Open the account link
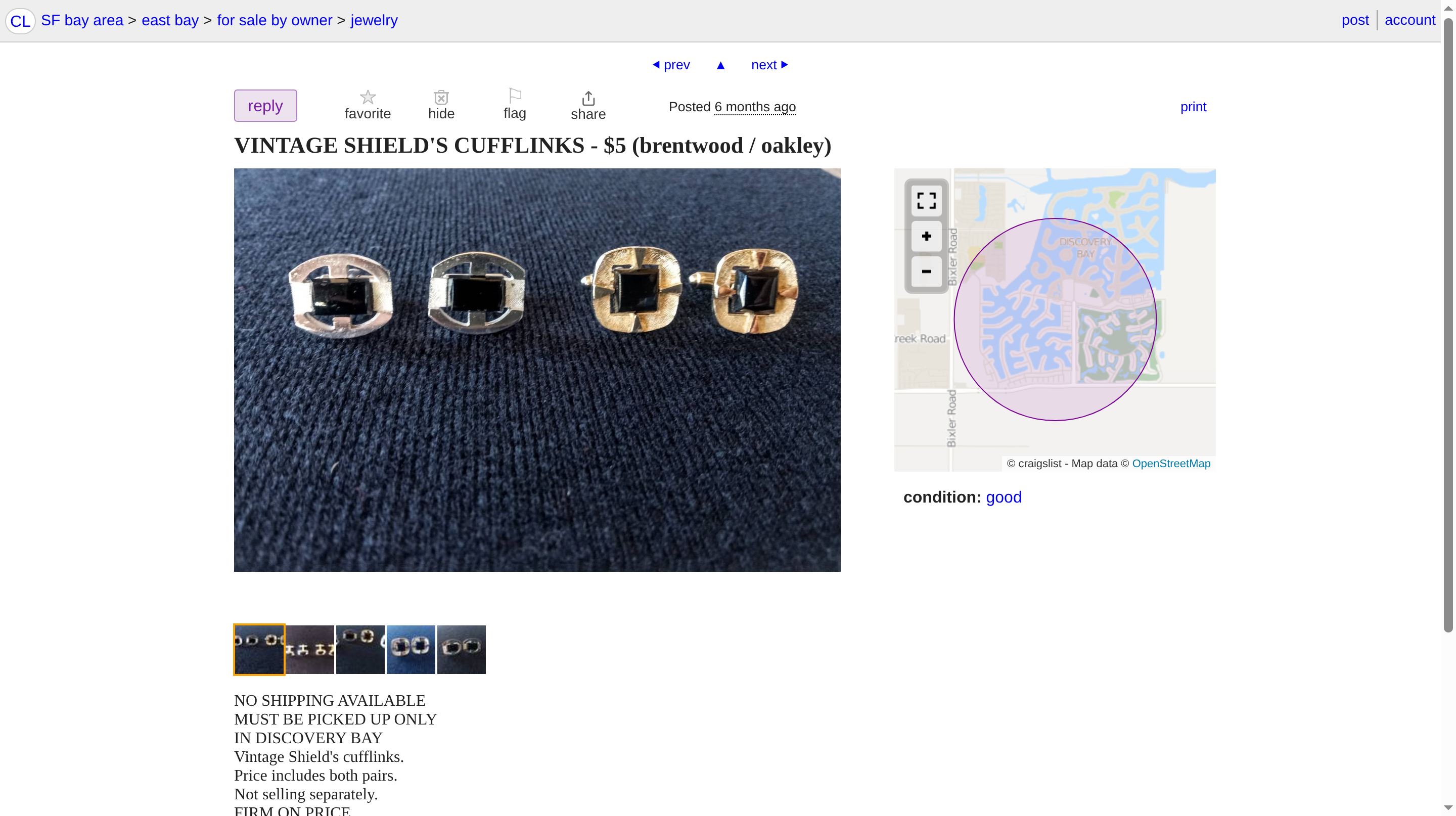Screen dimensions: 1456x816 point(1409,20)
